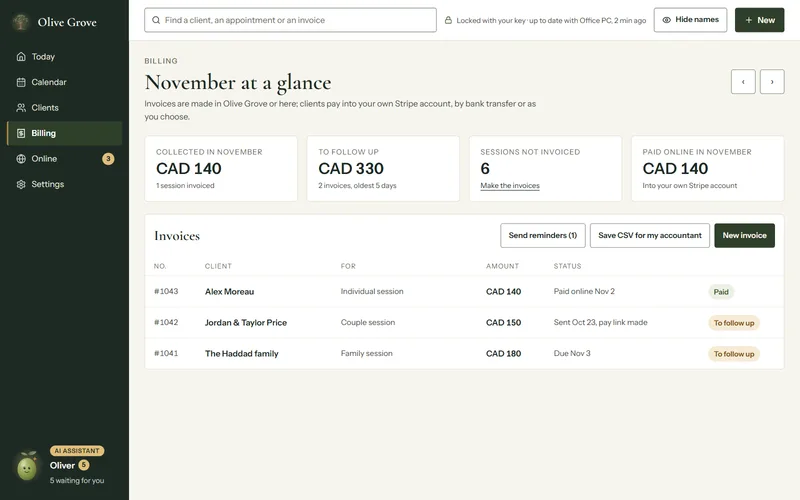Click the lock icon in header
This screenshot has height=500, width=800.
coord(448,20)
